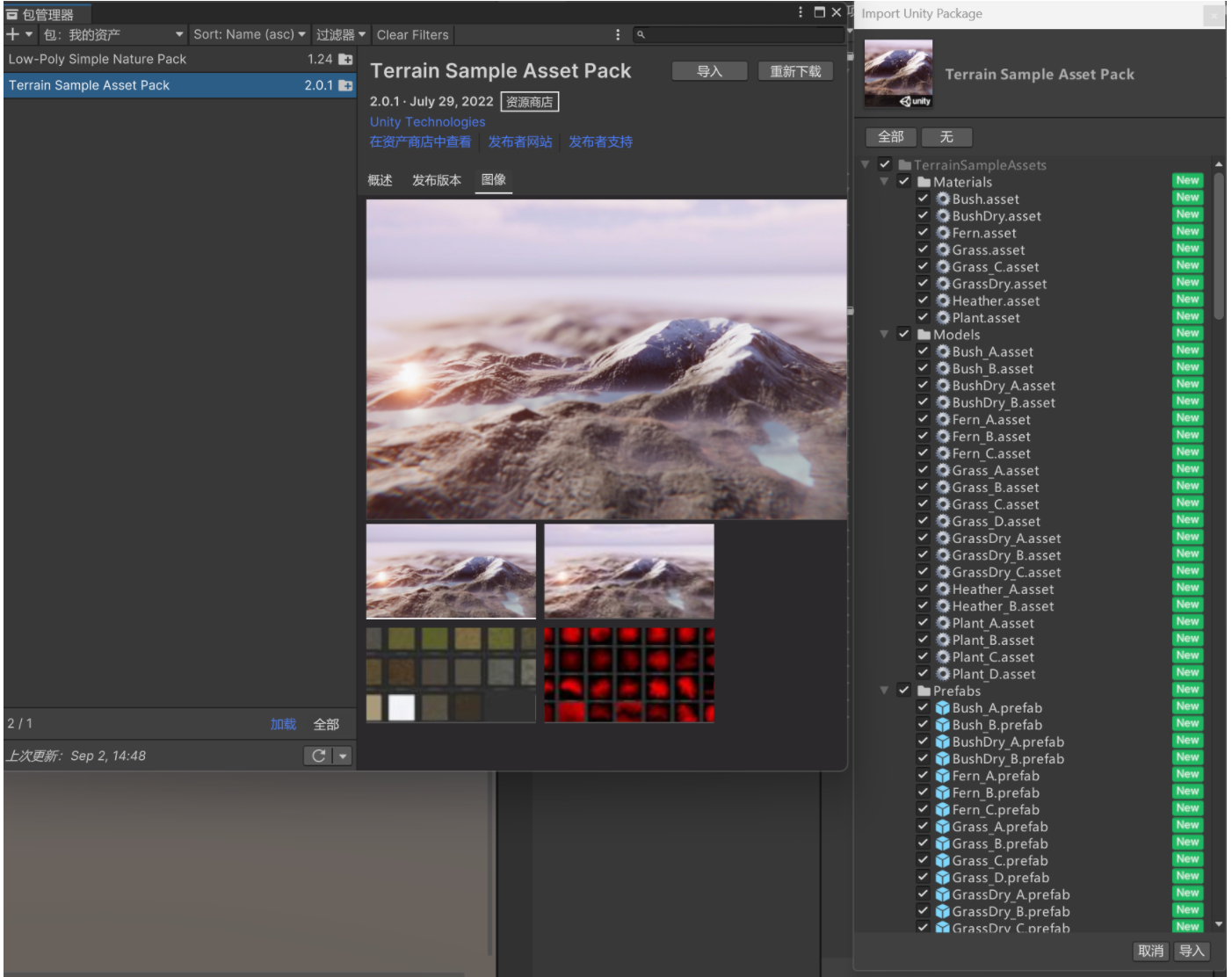Click the Models folder icon
The image size is (1232, 977).
click(x=924, y=335)
